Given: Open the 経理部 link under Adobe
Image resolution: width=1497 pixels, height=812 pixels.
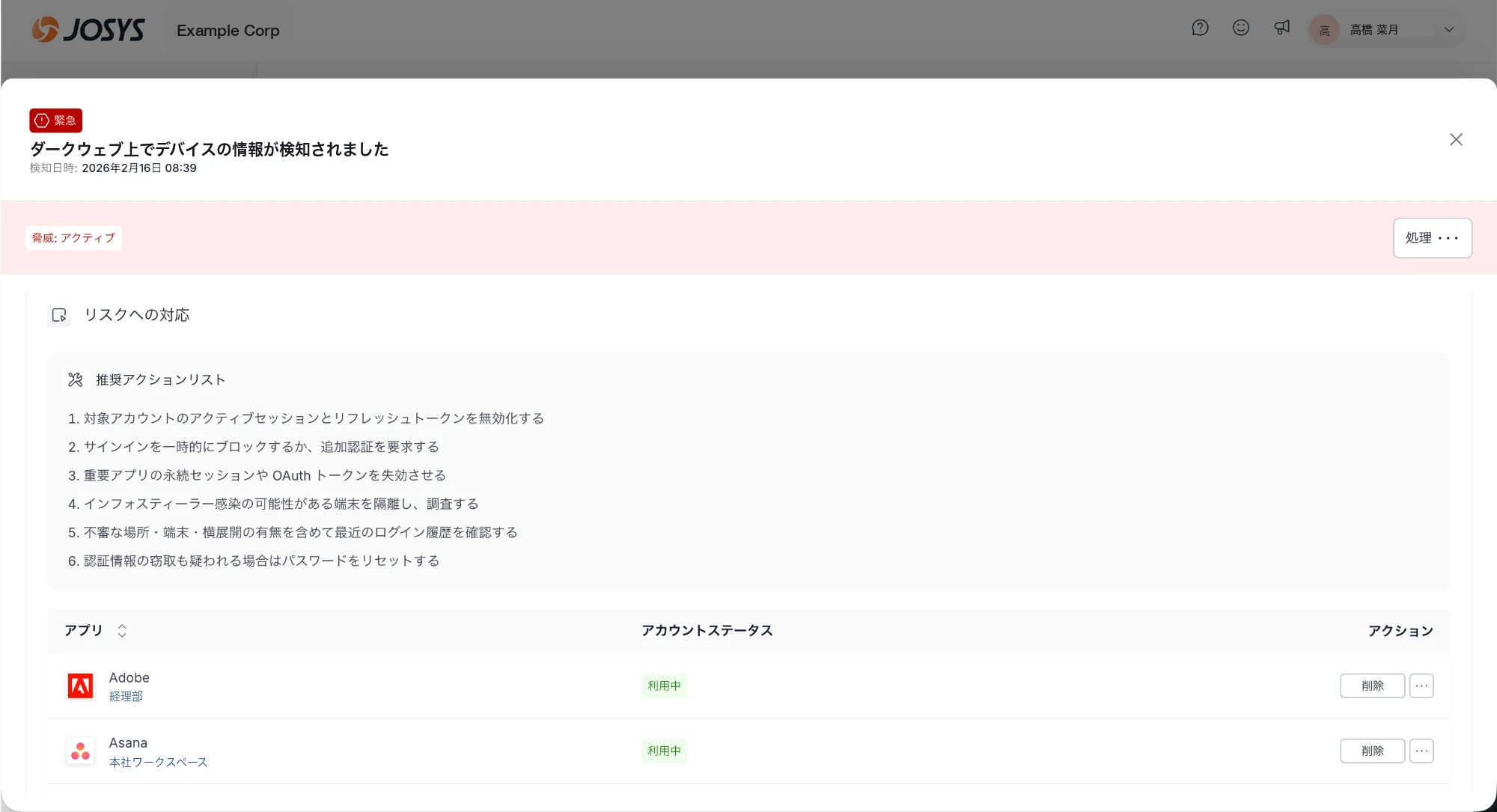Looking at the screenshot, I should [126, 696].
